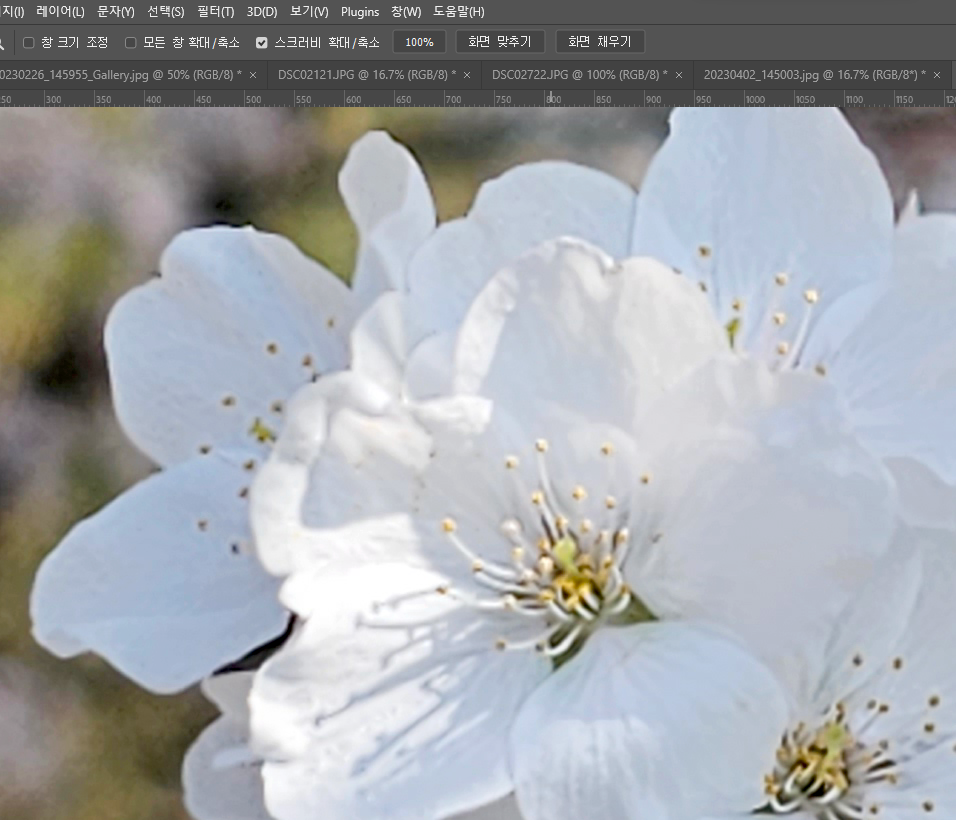
Task: Close the DSC02121.JPG tab
Action: (467, 75)
